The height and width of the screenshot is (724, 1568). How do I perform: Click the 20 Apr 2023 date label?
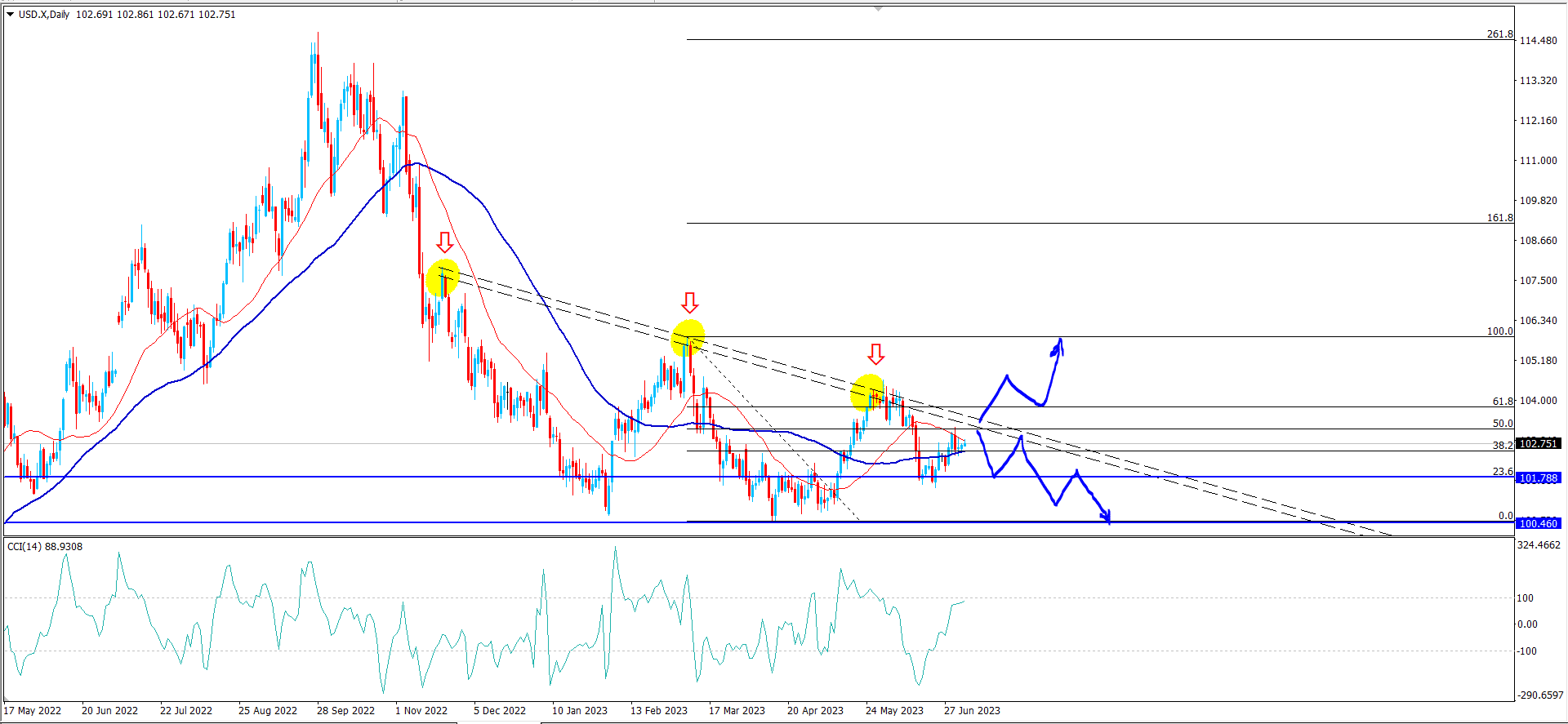[815, 711]
